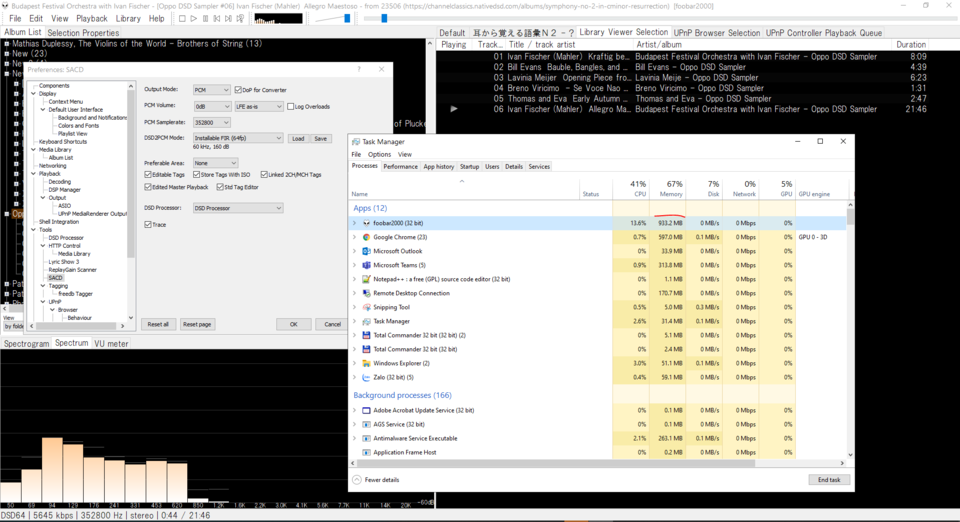
Task: Click the Adobe Acrobat Update Service icon
Action: [x=366, y=411]
